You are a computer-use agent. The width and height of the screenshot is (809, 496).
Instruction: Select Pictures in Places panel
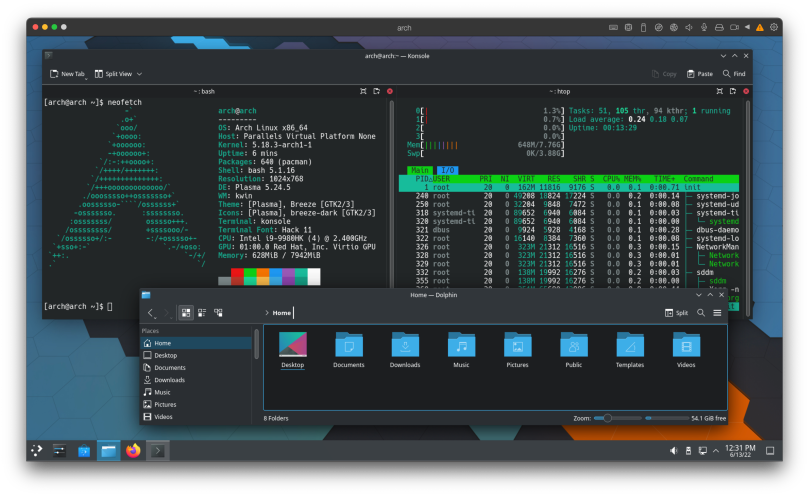tap(196, 405)
